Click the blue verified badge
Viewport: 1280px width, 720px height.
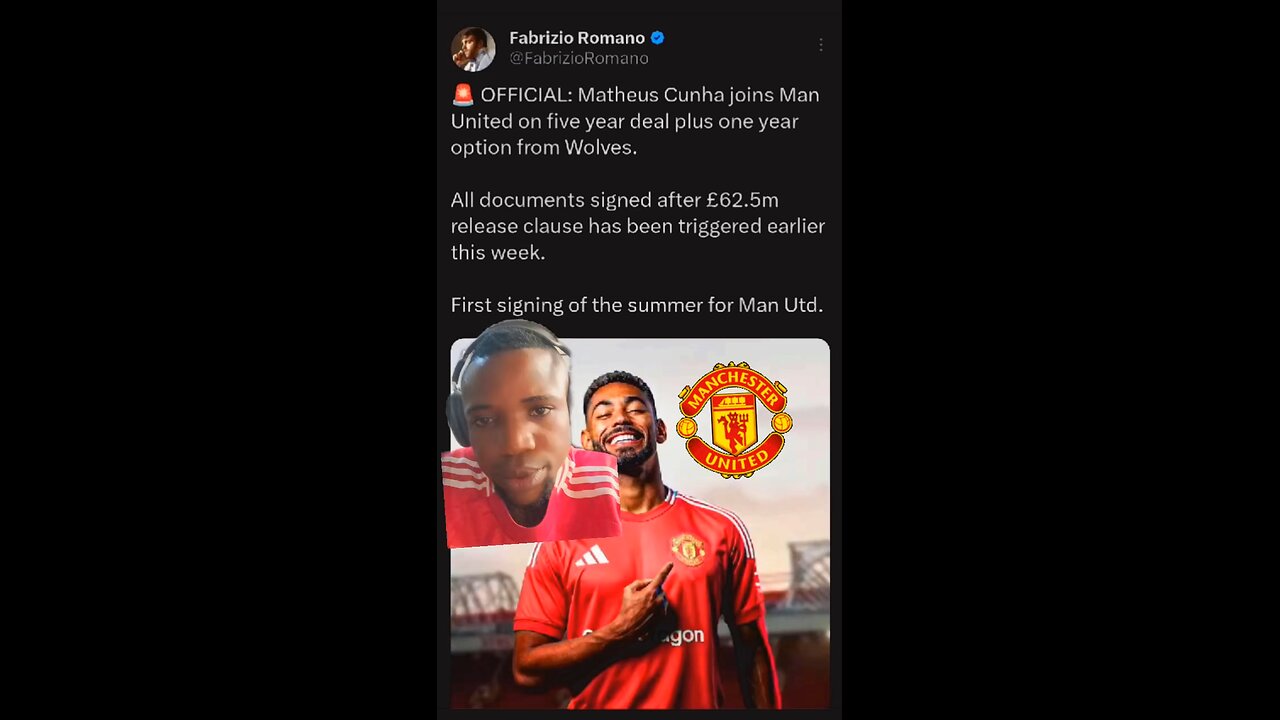pyautogui.click(x=658, y=38)
